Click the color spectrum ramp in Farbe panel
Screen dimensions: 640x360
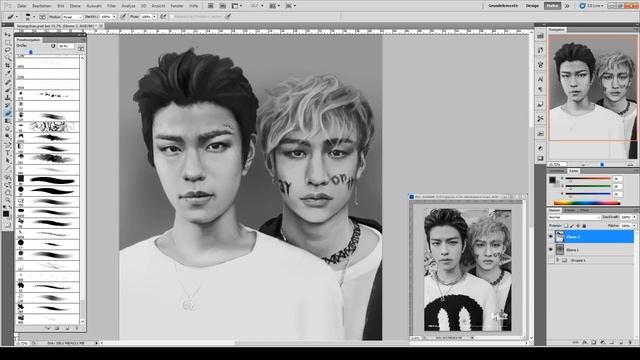587,202
